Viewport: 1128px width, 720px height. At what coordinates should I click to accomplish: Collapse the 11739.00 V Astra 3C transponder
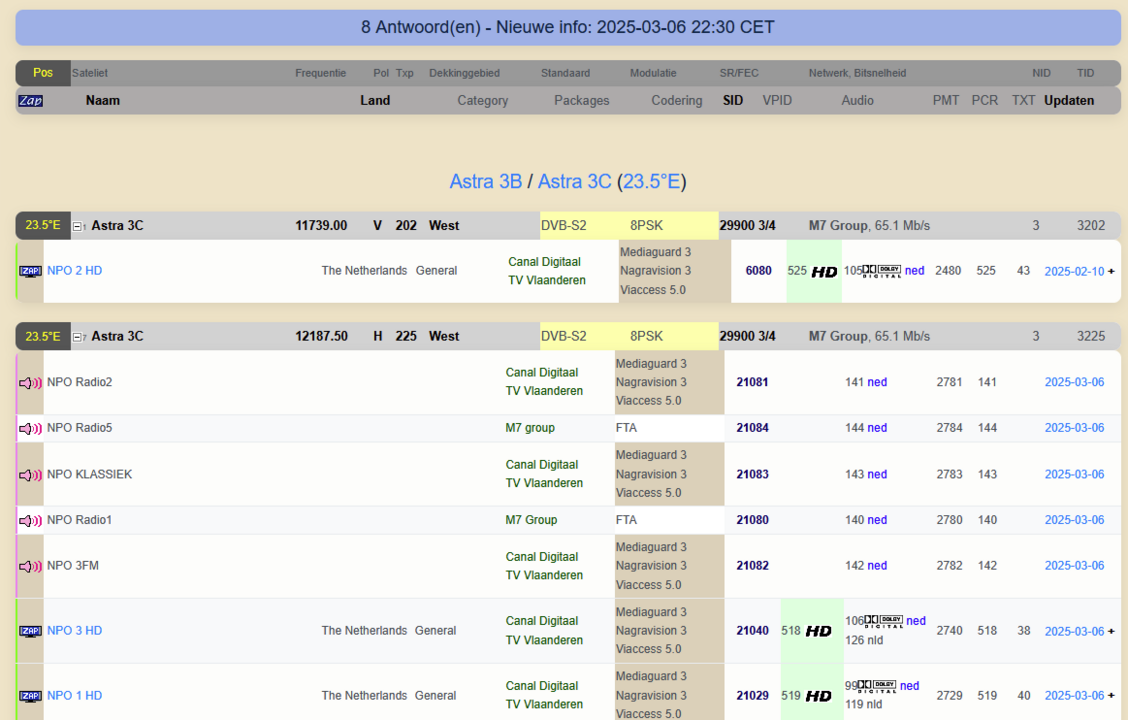pos(79,226)
